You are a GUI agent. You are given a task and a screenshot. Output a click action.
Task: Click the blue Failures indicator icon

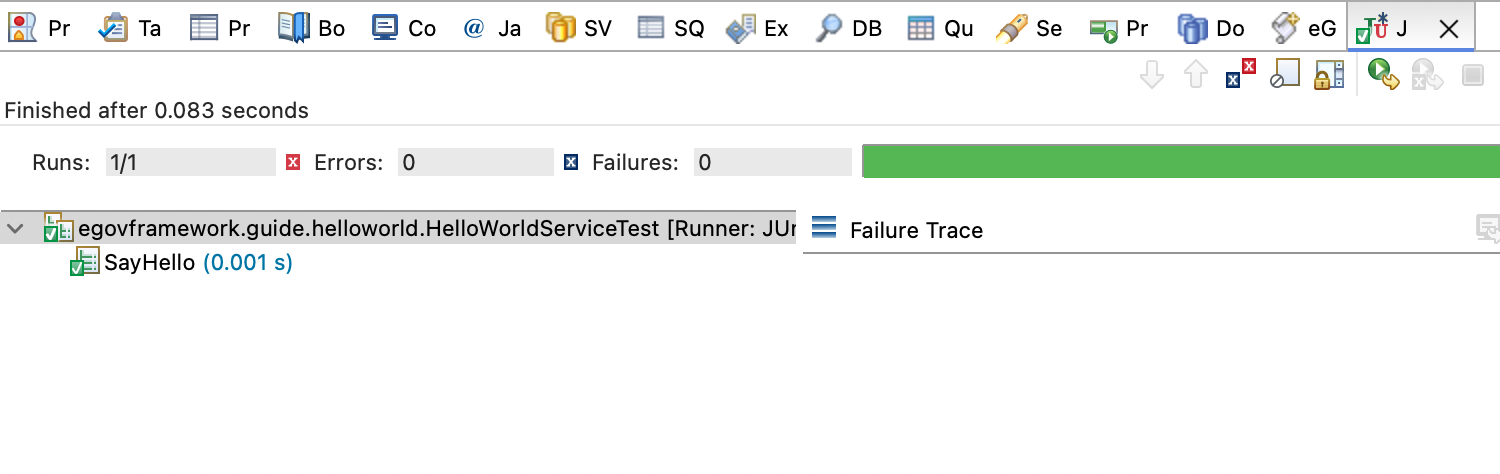pos(571,162)
